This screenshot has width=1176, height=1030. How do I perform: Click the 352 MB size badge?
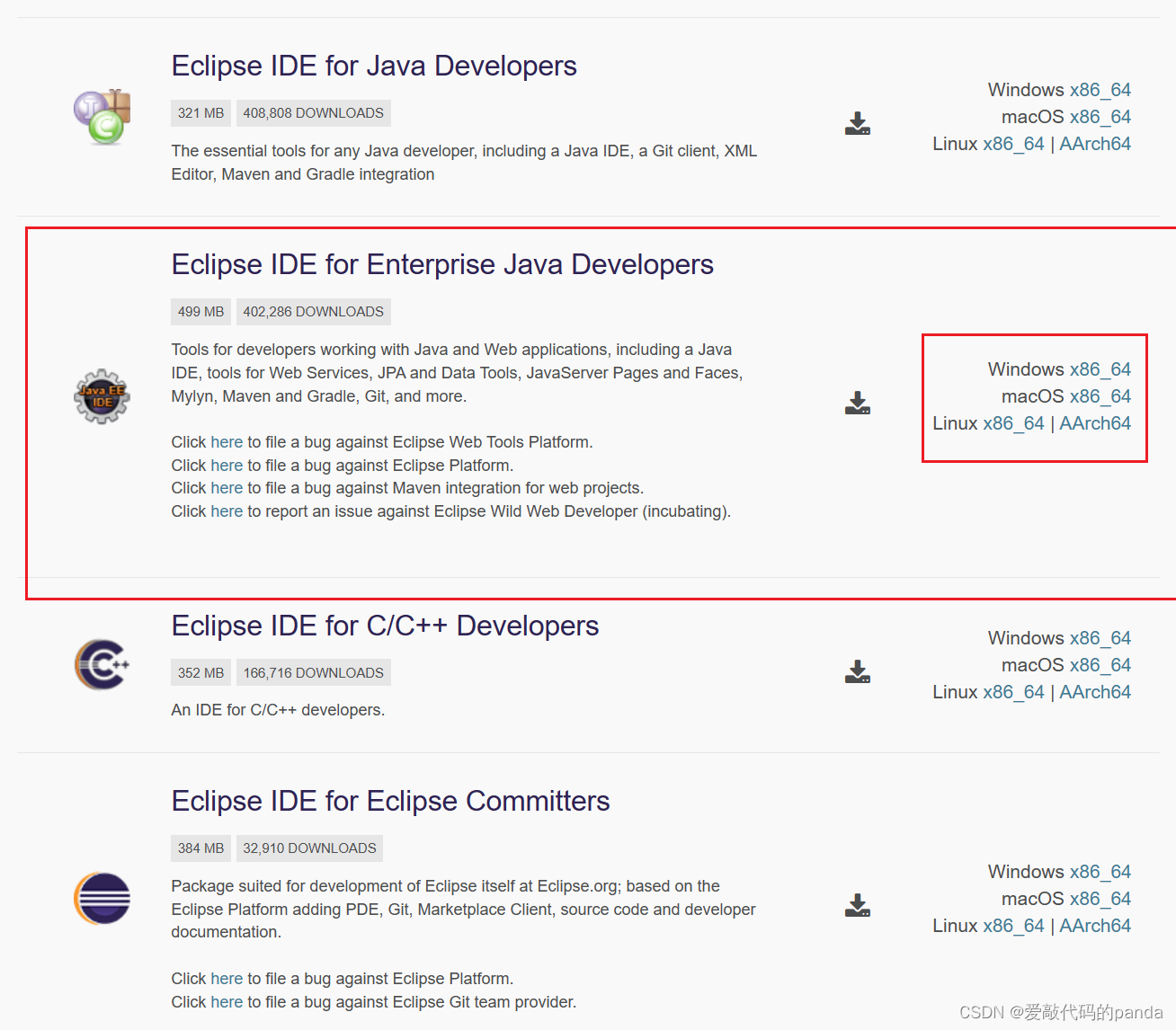point(200,673)
